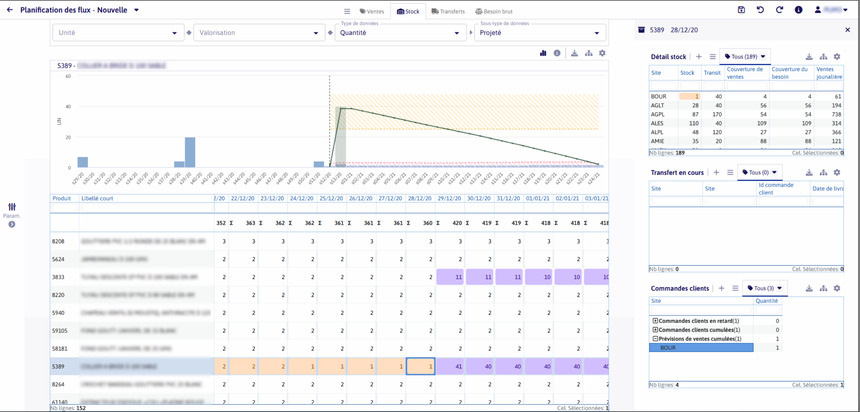Click the Couverture de ventes column header
Viewport: 860px width, 412px height.
747,72
